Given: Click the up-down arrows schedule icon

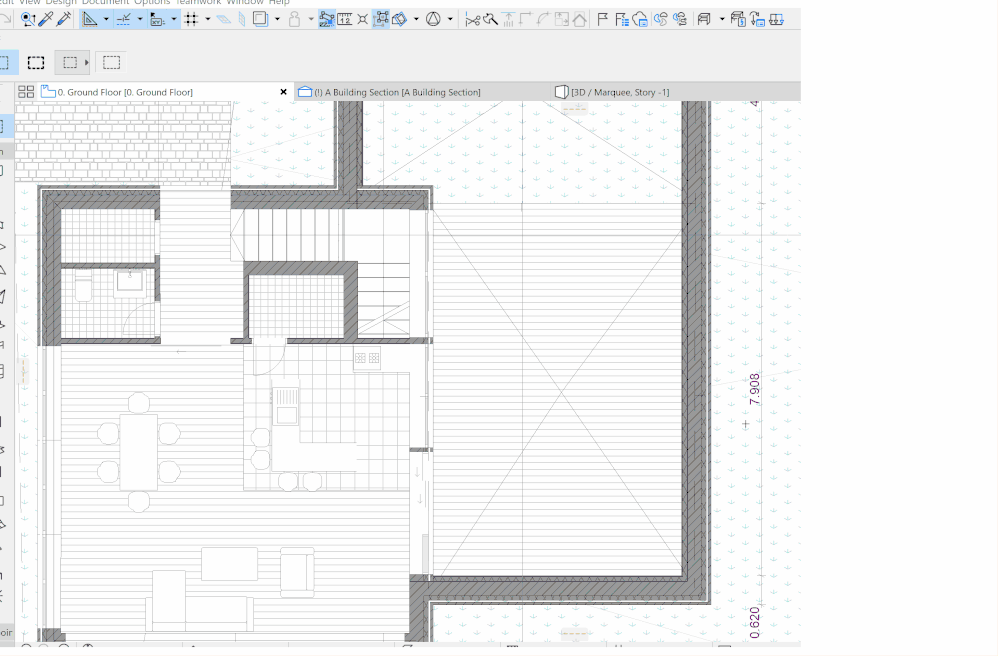Looking at the screenshot, I should click(757, 20).
